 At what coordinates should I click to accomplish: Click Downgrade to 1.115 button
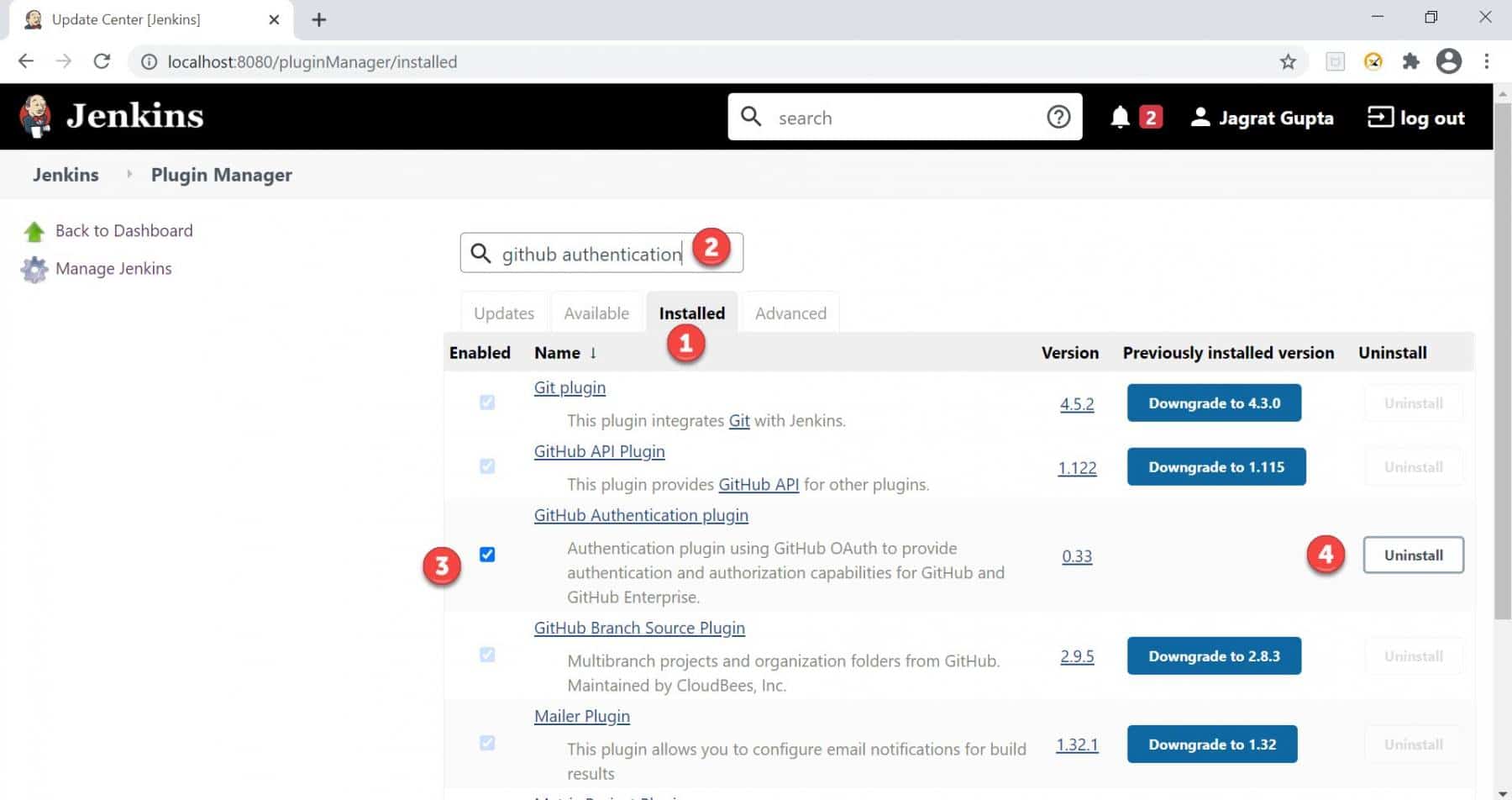[1216, 467]
